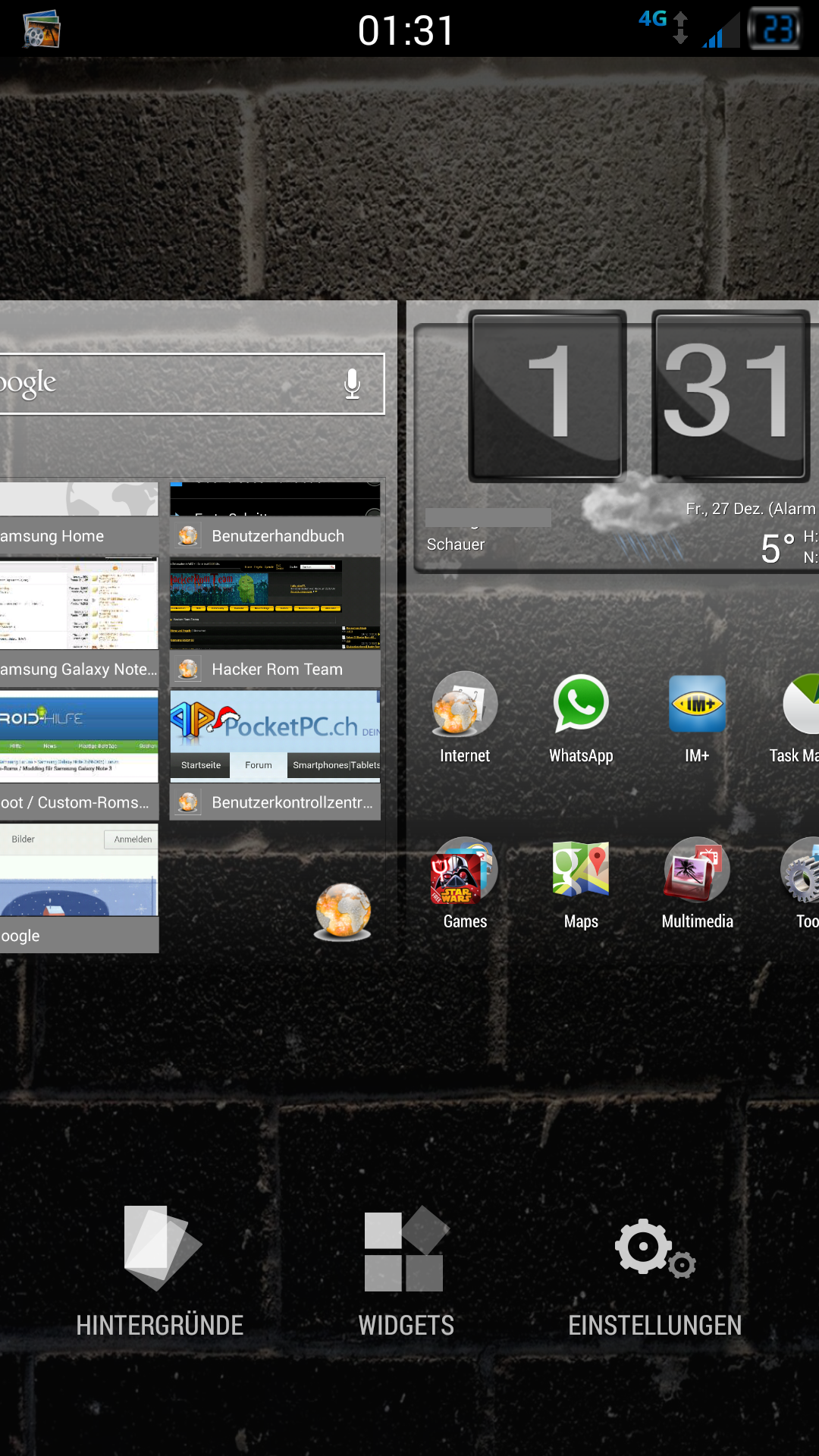Open the Widgets picker
Screen dimensions: 819x1456
(406, 1270)
